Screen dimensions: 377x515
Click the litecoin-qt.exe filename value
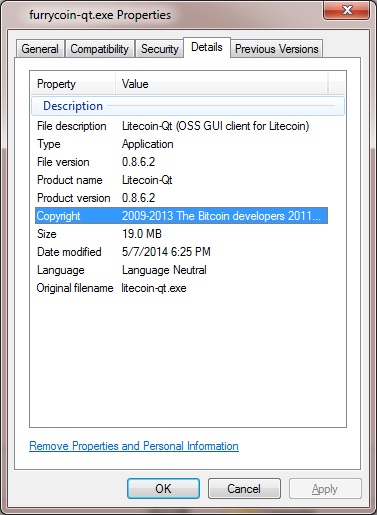click(154, 288)
